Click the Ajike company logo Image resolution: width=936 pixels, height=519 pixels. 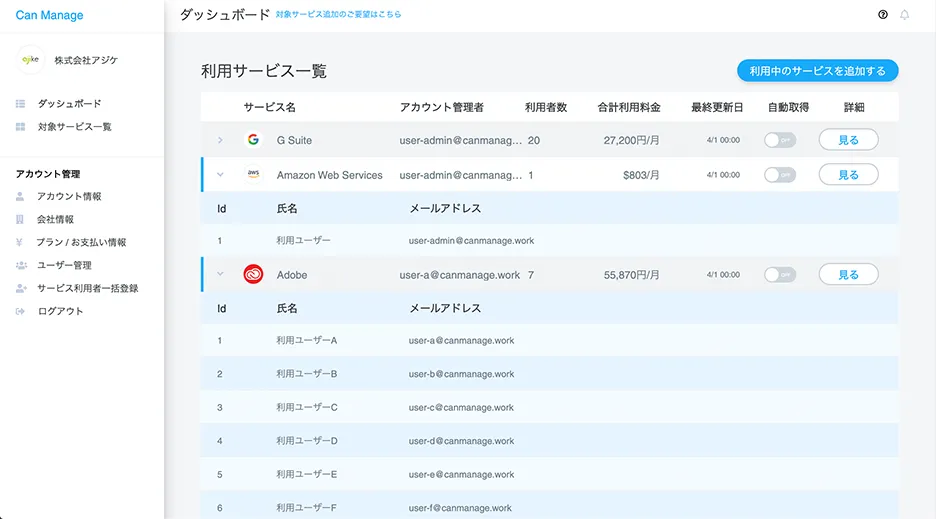click(x=30, y=60)
